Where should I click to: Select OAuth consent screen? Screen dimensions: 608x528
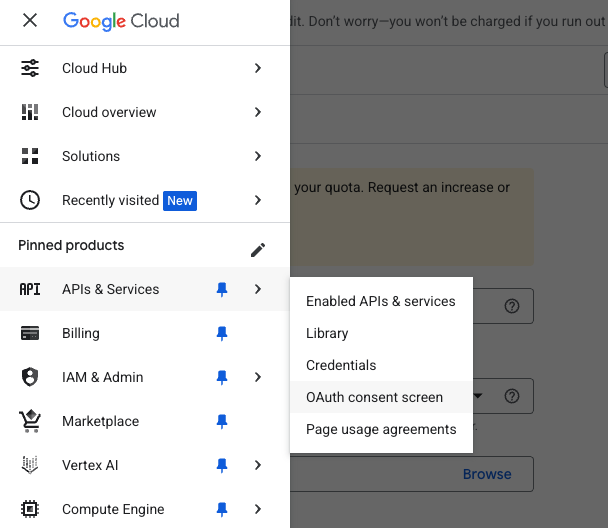click(381, 397)
